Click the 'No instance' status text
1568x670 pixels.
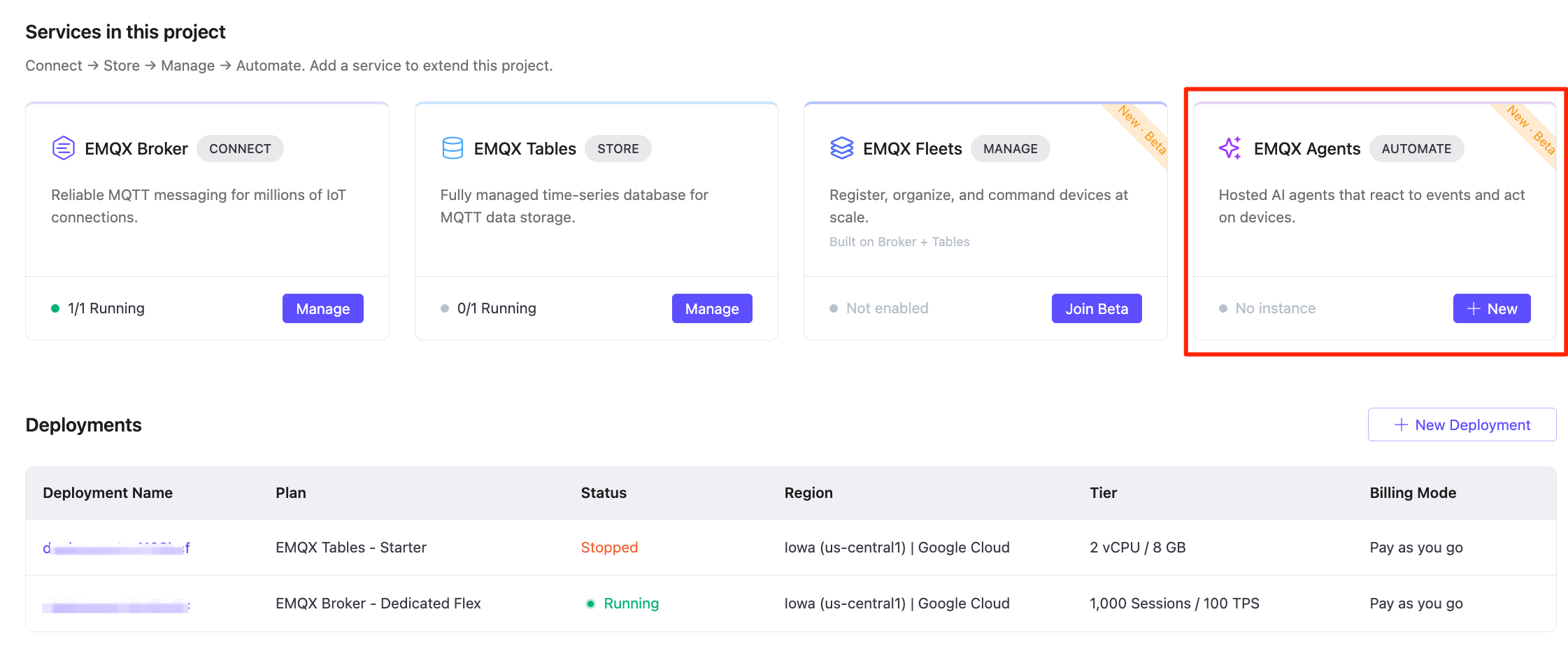tap(1276, 308)
